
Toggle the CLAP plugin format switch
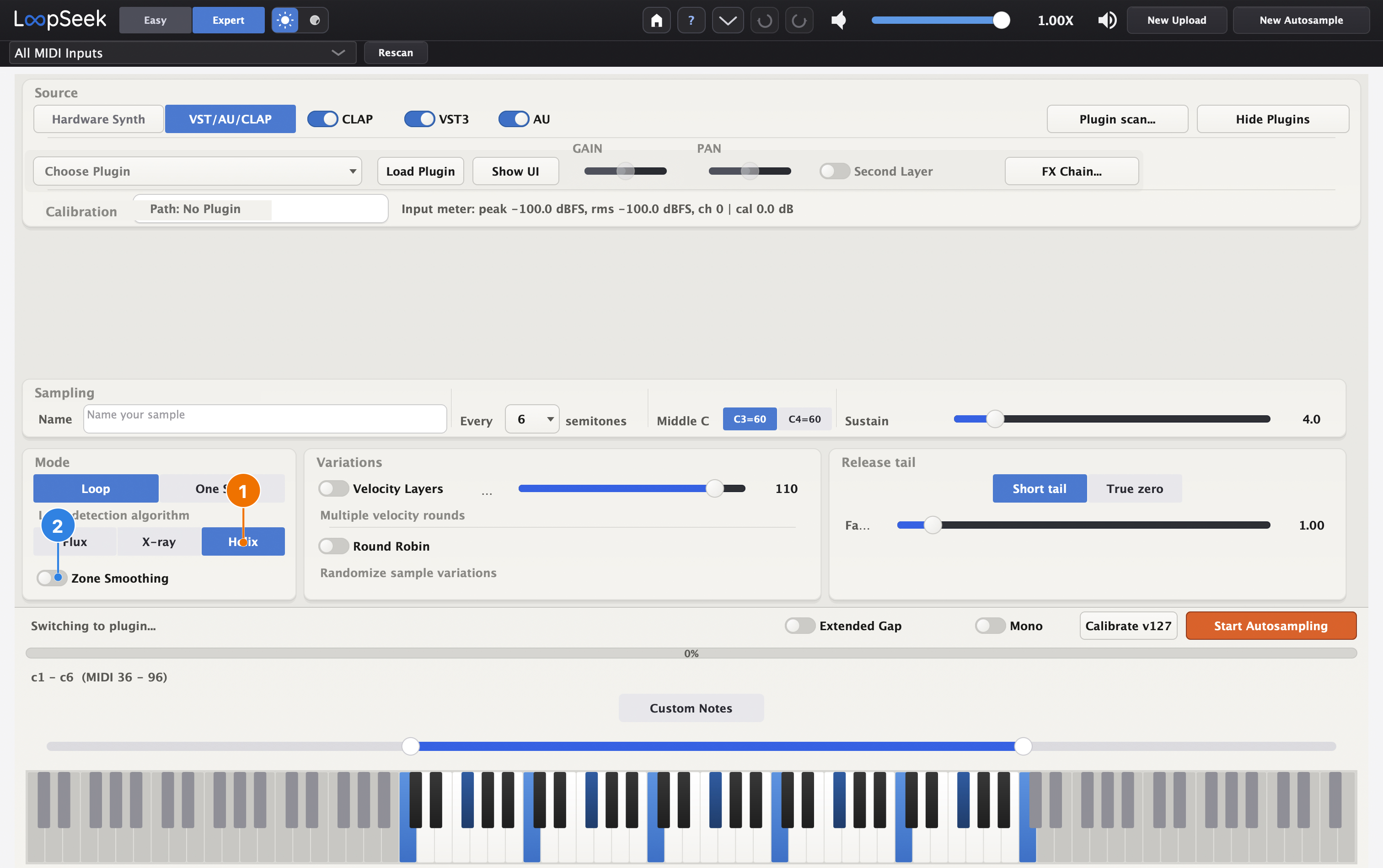click(x=322, y=119)
